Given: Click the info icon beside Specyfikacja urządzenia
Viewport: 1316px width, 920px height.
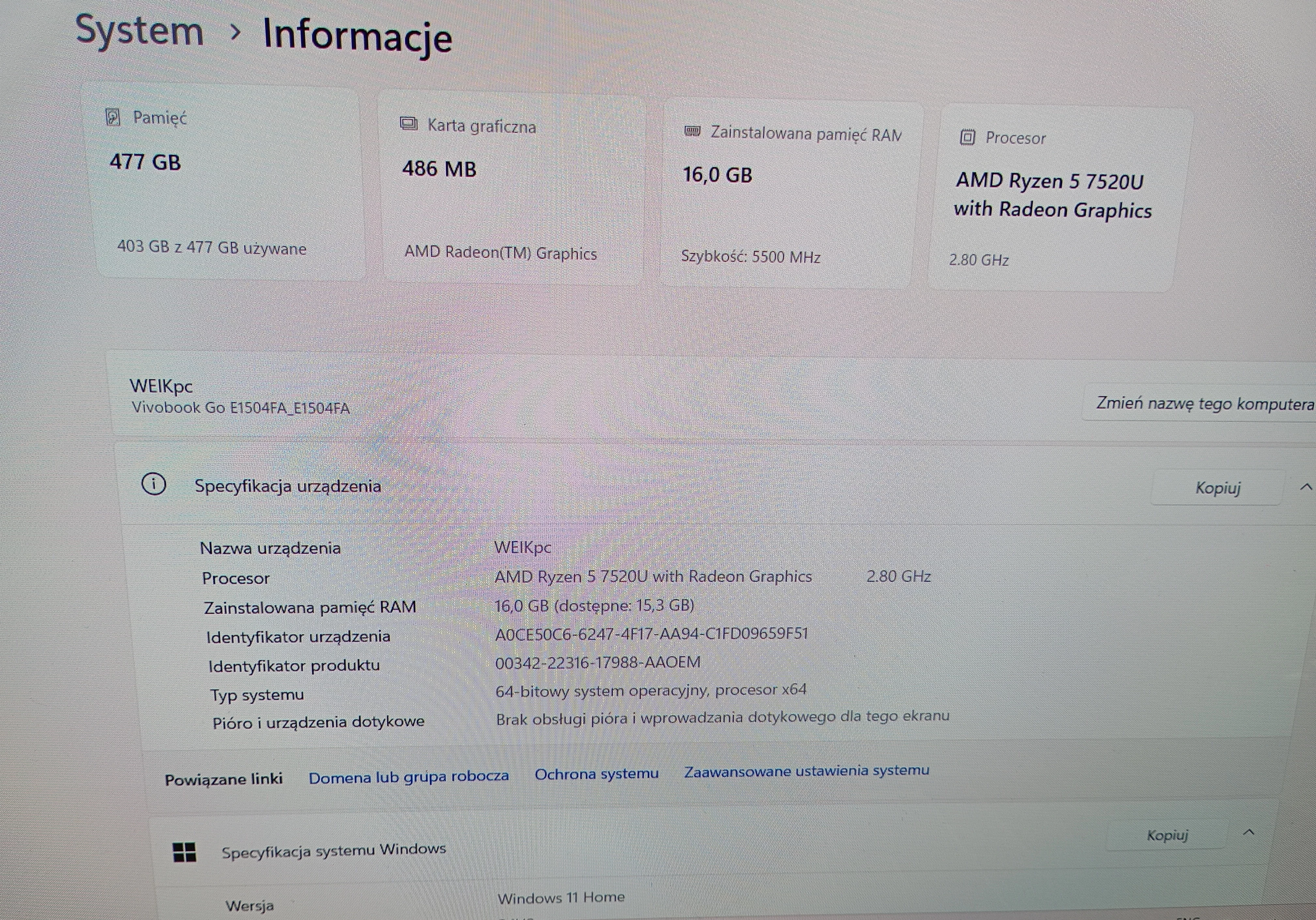Looking at the screenshot, I should [154, 485].
